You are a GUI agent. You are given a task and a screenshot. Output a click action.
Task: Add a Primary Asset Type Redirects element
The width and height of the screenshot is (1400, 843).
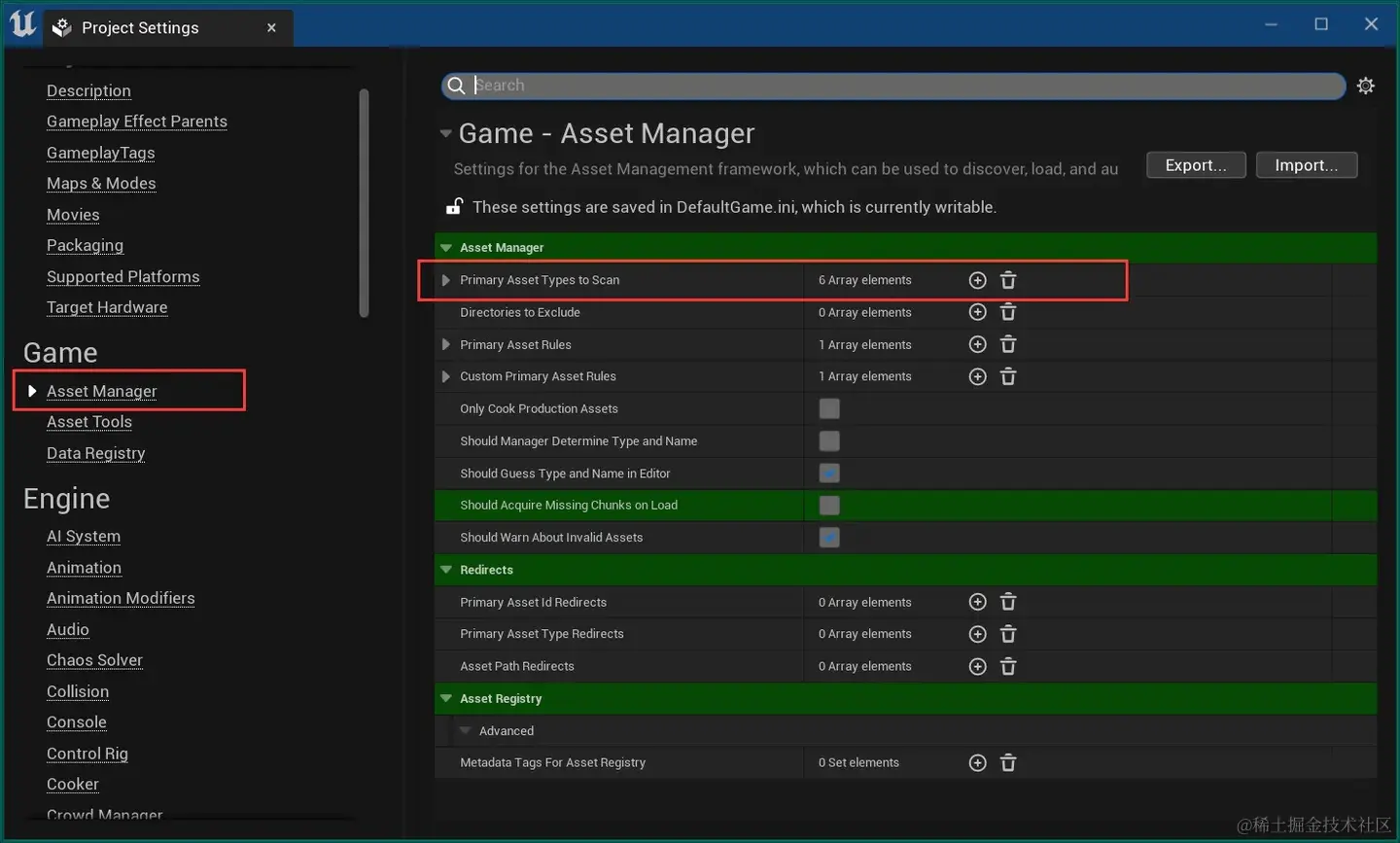978,634
